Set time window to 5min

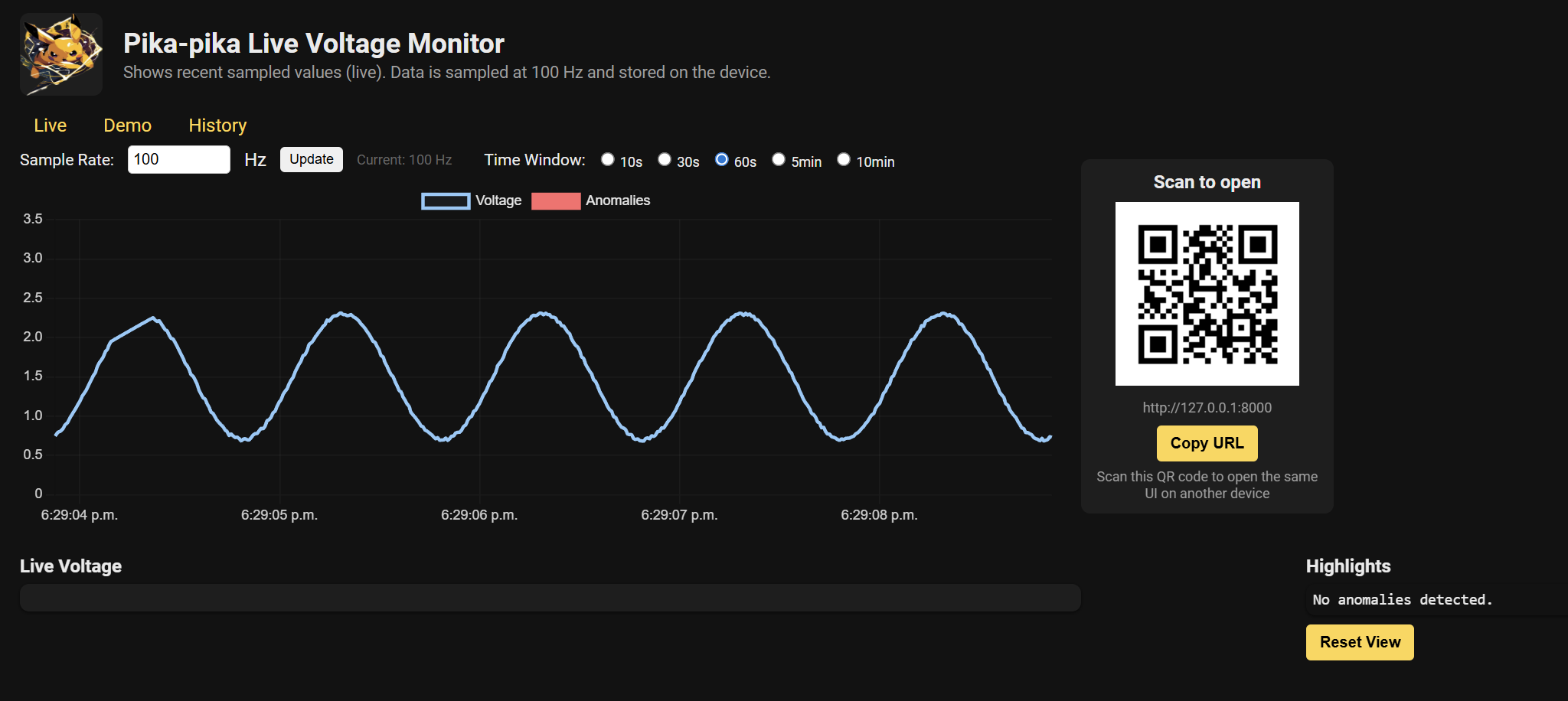[x=779, y=159]
